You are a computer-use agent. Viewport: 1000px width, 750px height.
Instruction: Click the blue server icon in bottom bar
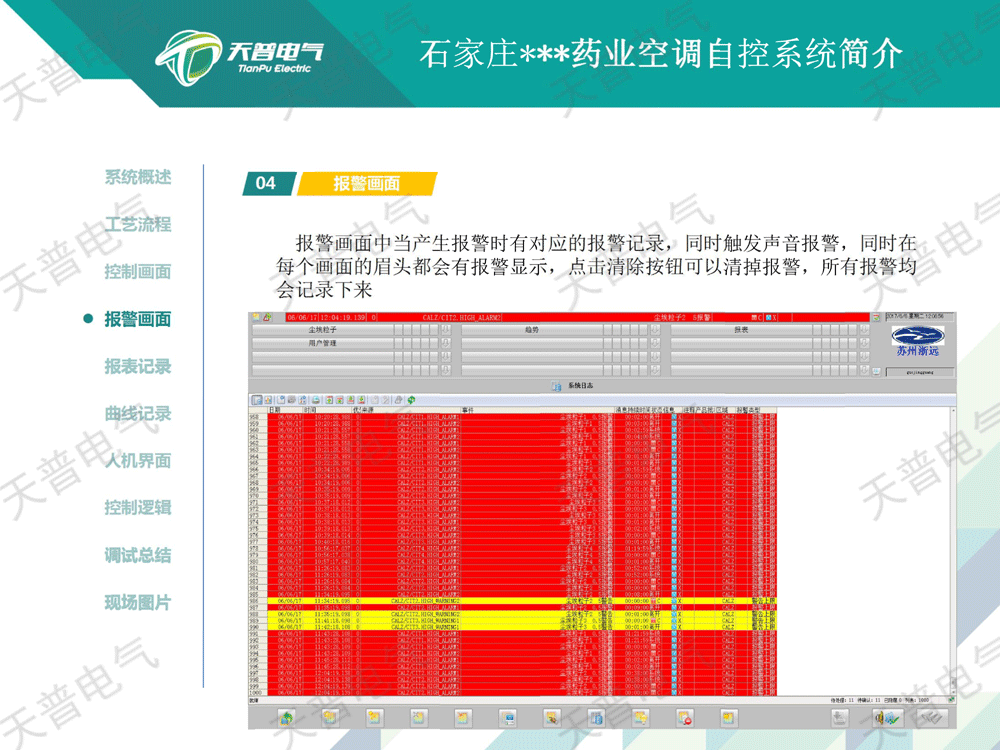(x=596, y=718)
